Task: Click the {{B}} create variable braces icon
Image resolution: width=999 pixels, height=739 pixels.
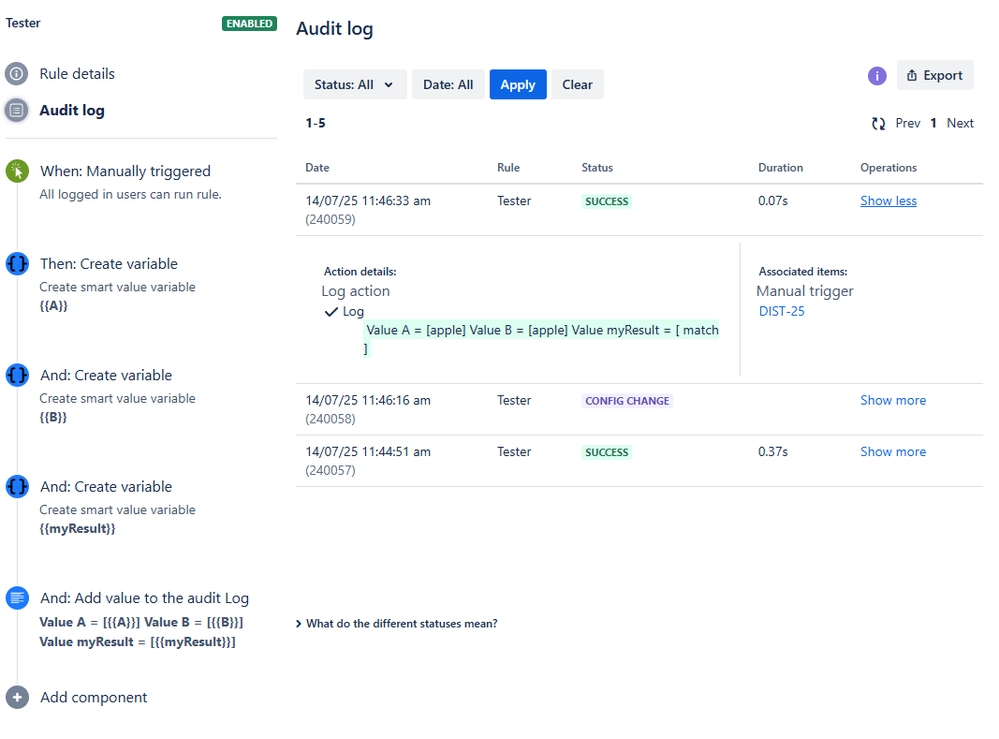Action: pyautogui.click(x=17, y=375)
